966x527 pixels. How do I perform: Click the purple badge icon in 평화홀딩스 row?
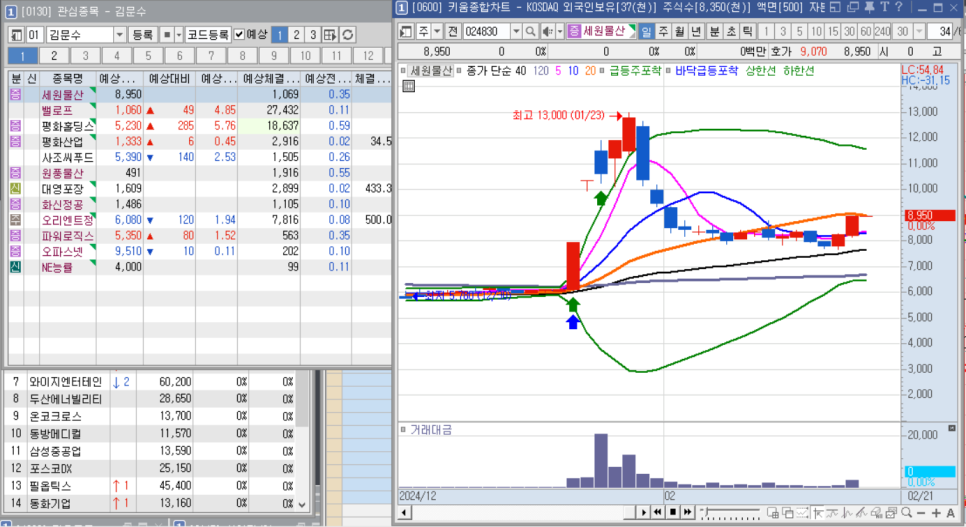pyautogui.click(x=15, y=126)
